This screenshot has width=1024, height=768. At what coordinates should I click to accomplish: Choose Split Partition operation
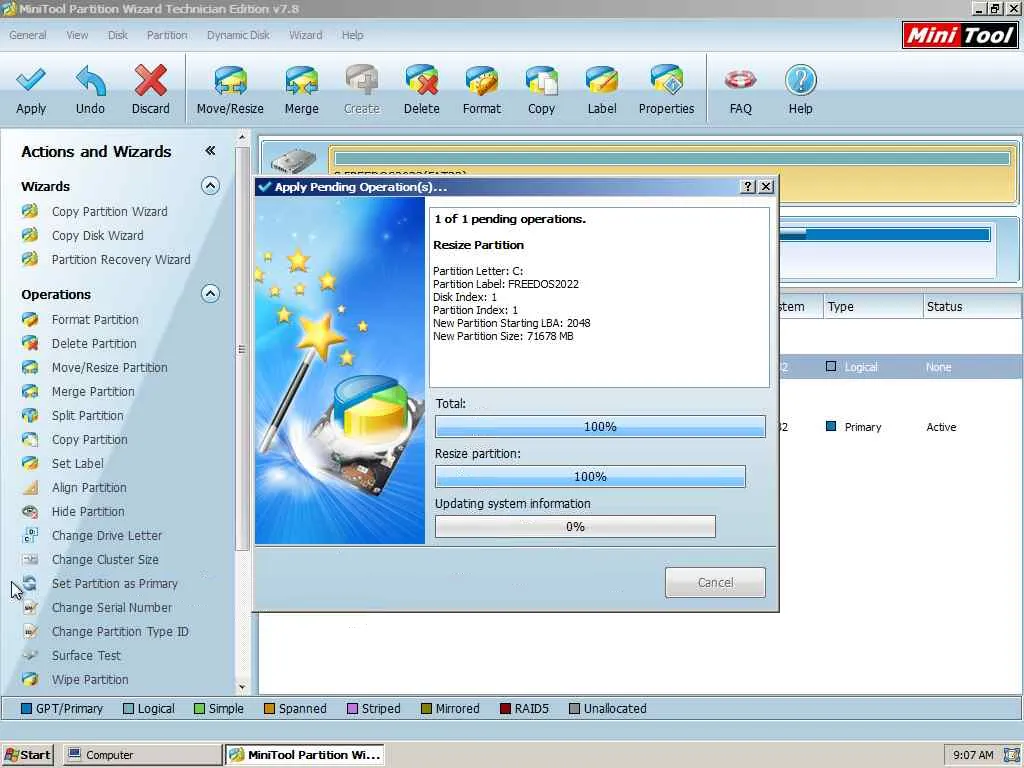[x=88, y=416]
